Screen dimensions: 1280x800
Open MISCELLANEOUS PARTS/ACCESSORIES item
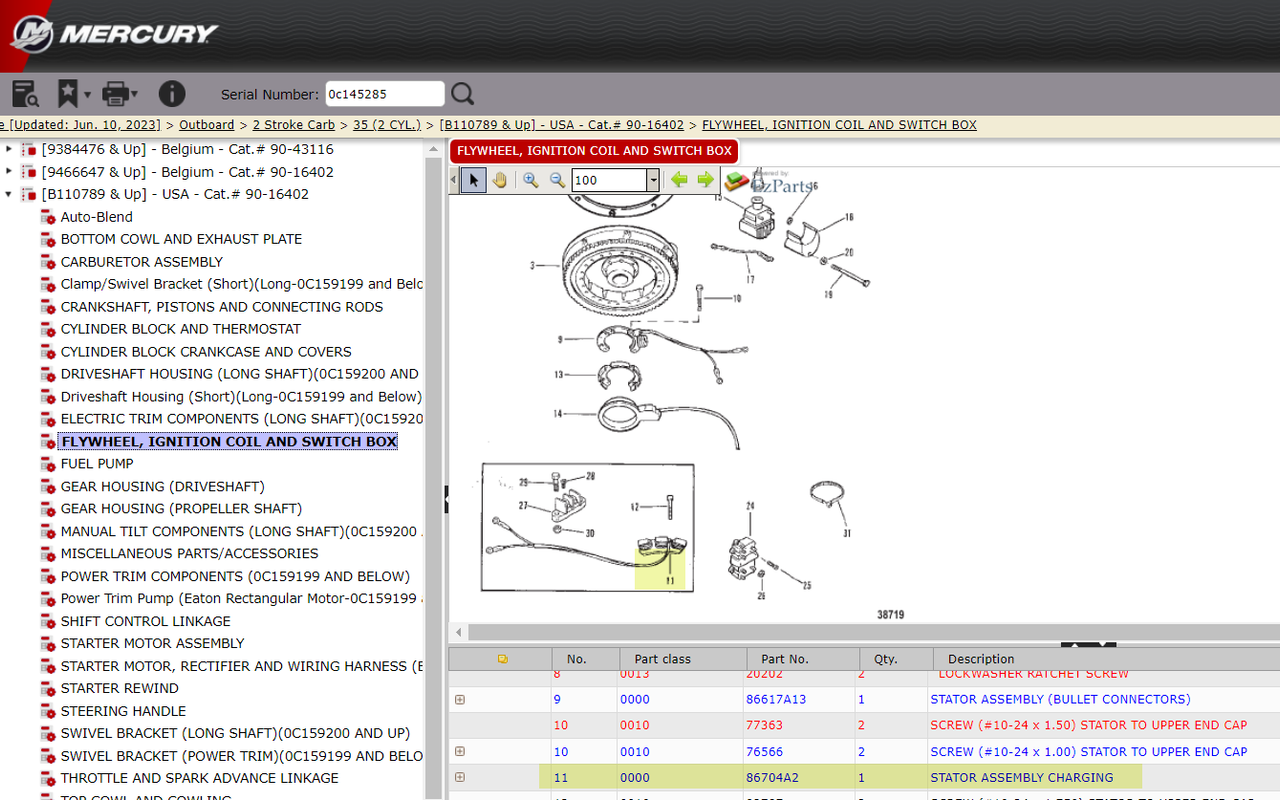pos(190,553)
